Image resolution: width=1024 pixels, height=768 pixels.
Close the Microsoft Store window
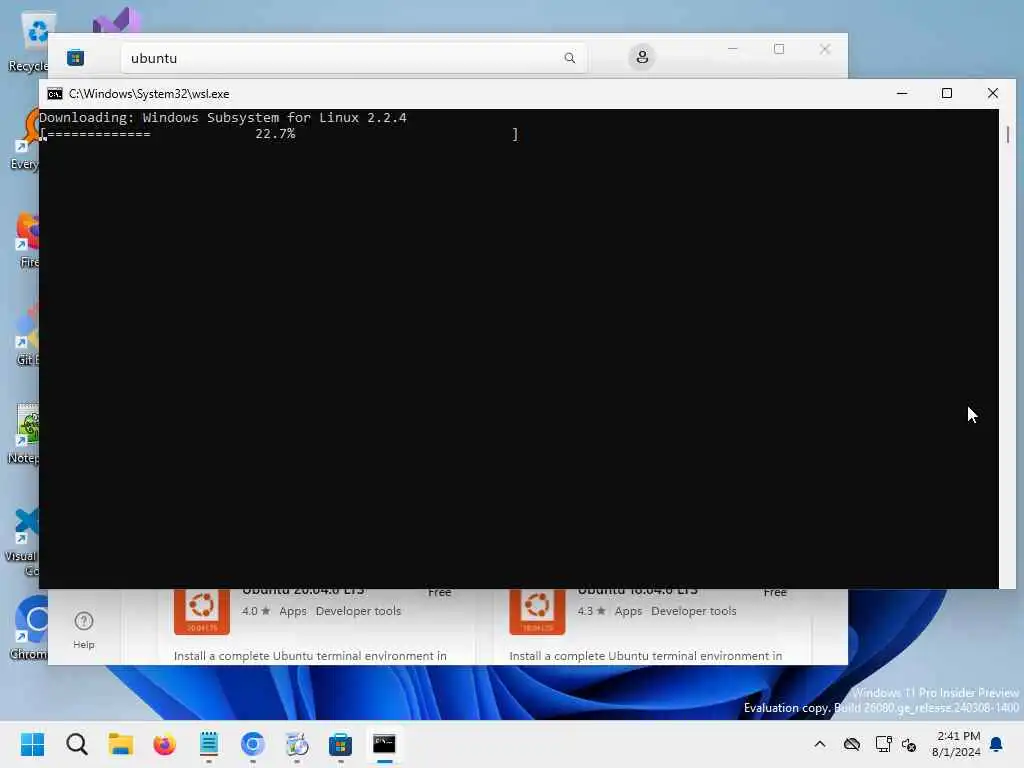pos(825,49)
